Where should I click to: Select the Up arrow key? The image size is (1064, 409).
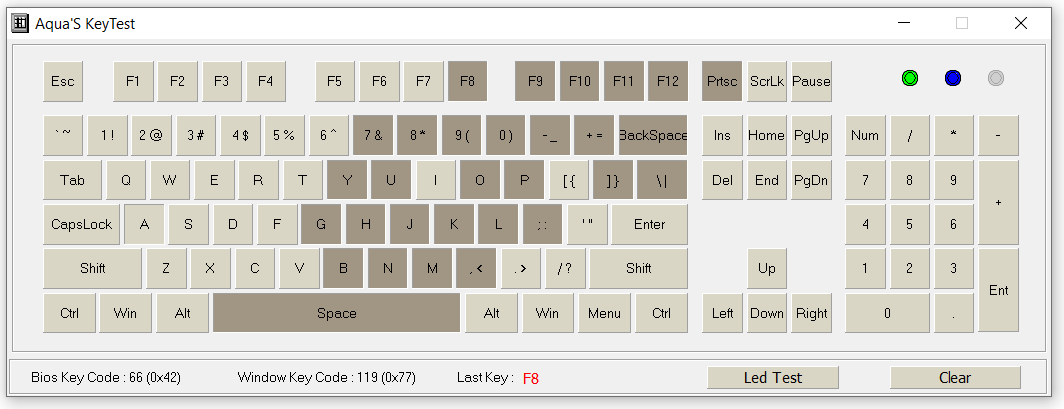tap(767, 268)
